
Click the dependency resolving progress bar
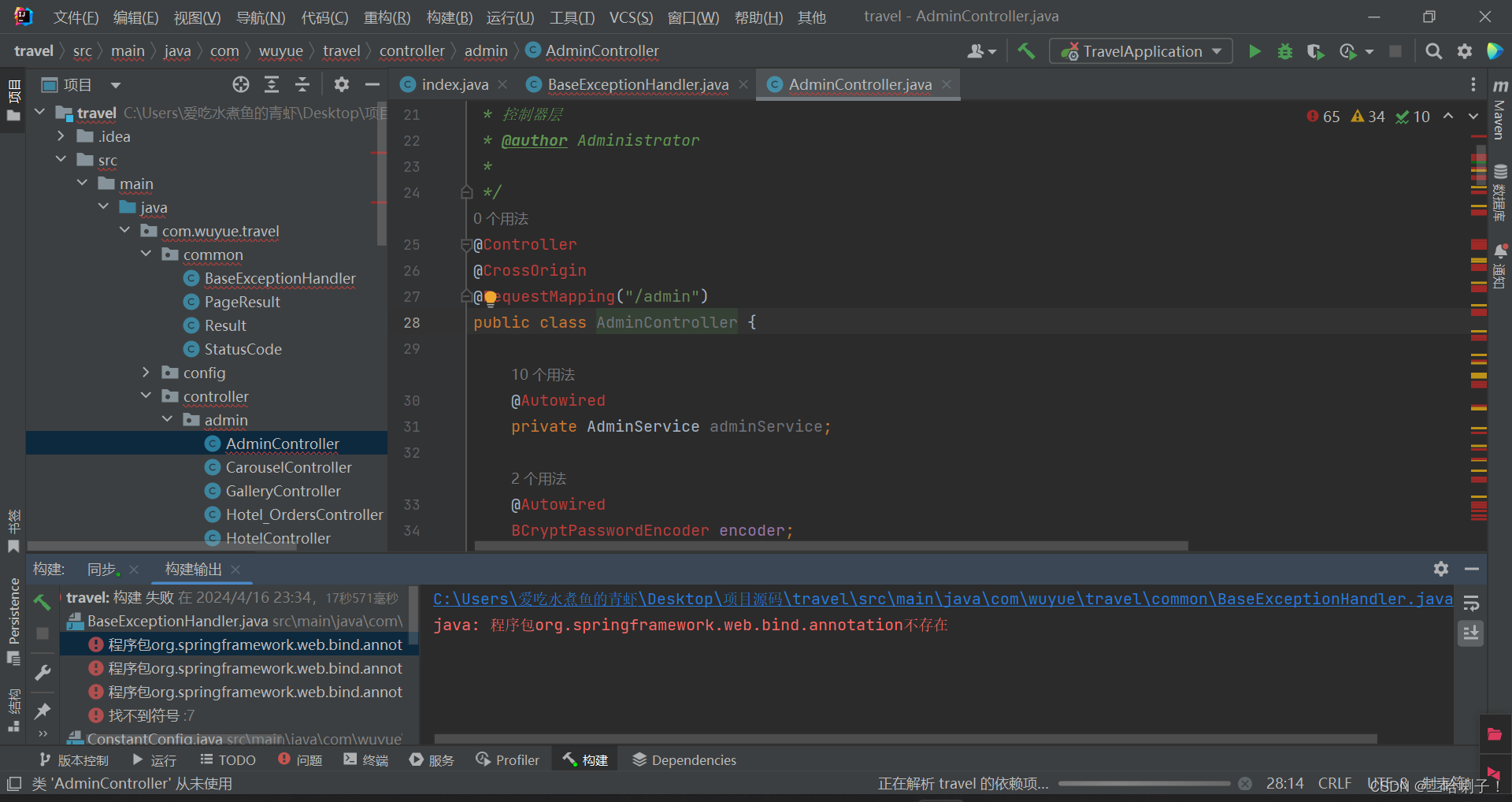1144,784
